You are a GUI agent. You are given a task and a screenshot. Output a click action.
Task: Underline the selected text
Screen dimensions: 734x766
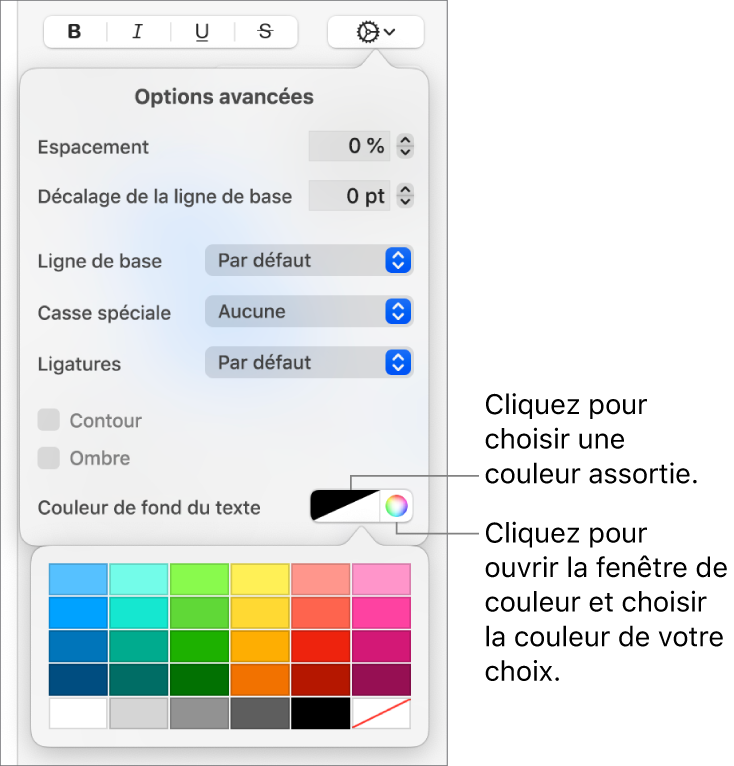point(202,32)
